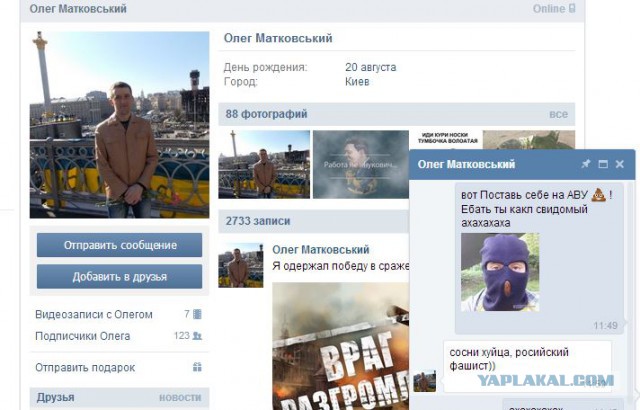The image size is (640, 410).
Task: Close the chat popup window
Action: click(620, 164)
